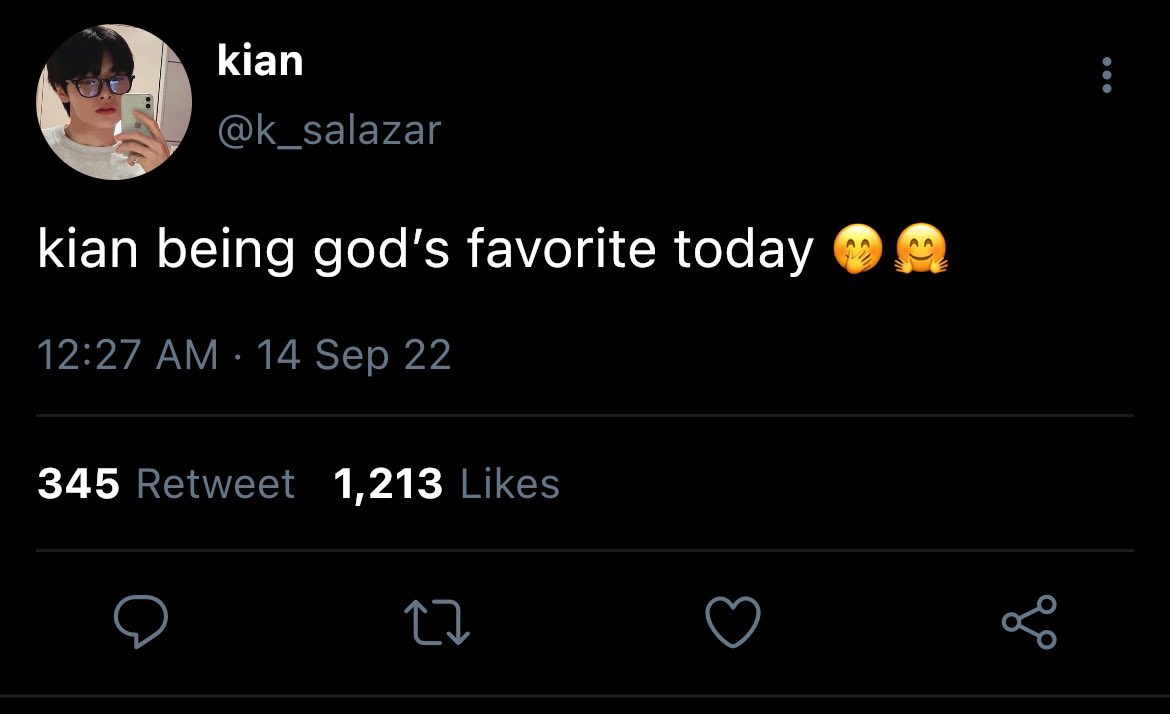1170x714 pixels.
Task: Open the three-dot more options menu
Action: [x=1107, y=75]
